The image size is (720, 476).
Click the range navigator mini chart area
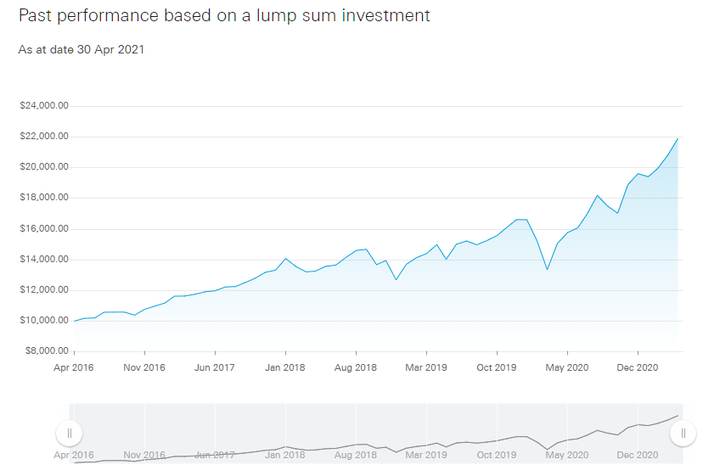coord(376,433)
